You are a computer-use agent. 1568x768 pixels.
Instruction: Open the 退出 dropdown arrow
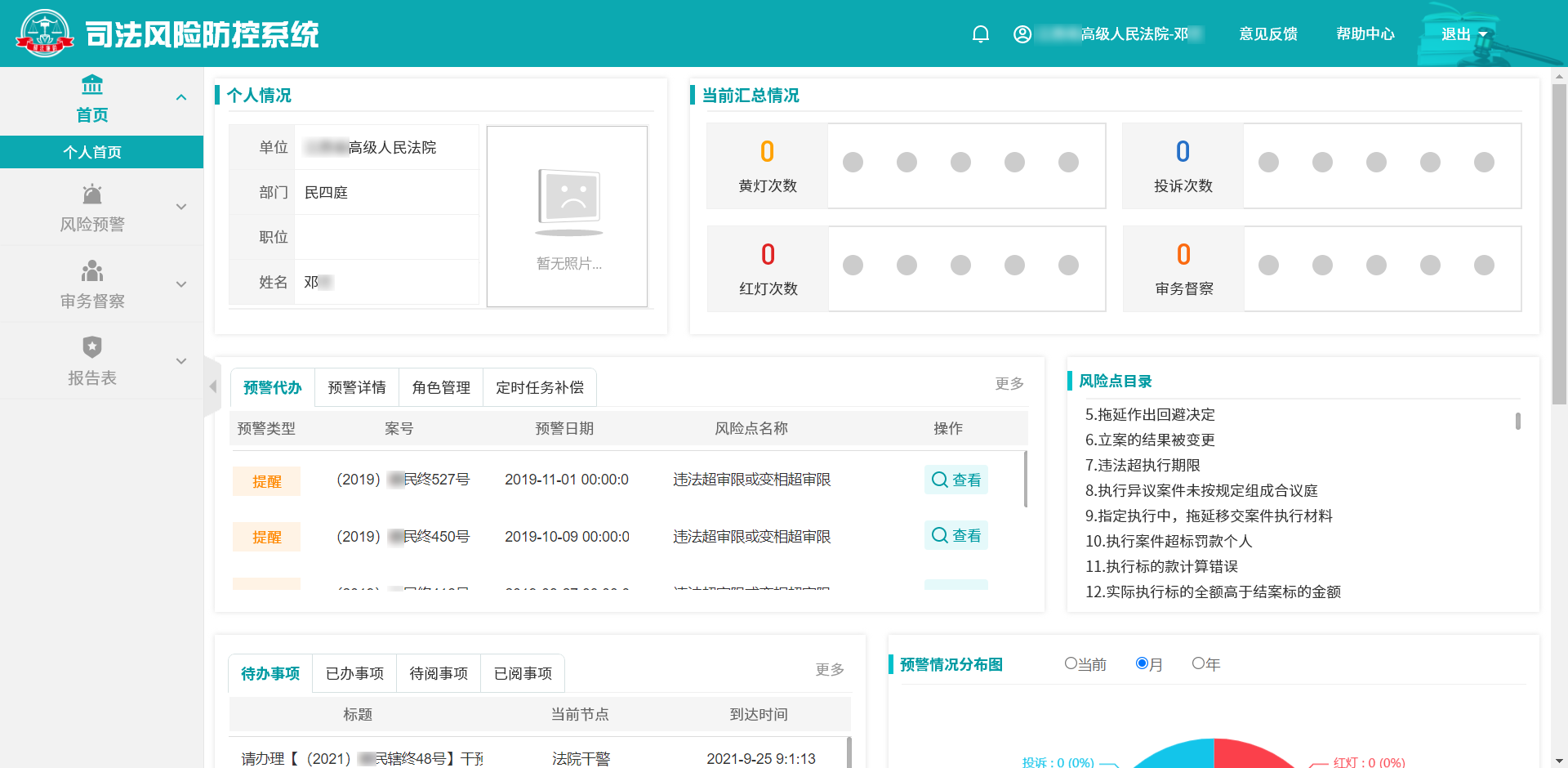[1484, 34]
